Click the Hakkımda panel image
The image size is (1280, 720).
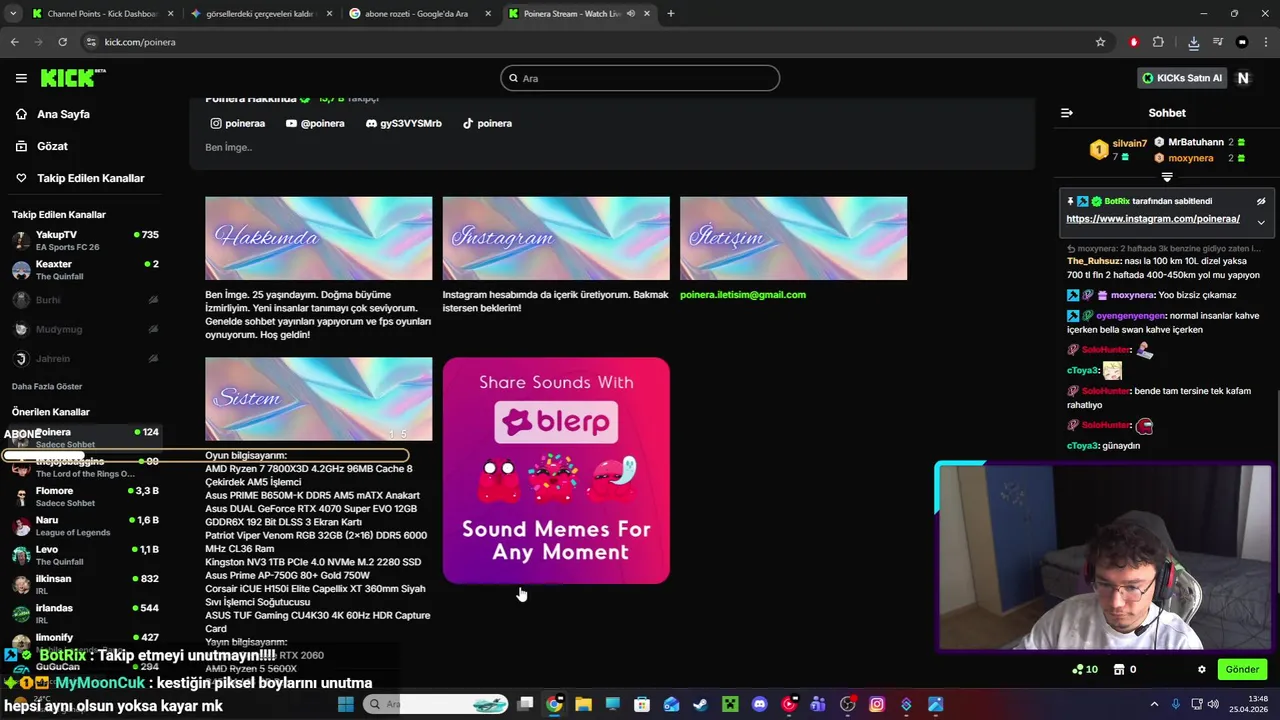pos(319,238)
